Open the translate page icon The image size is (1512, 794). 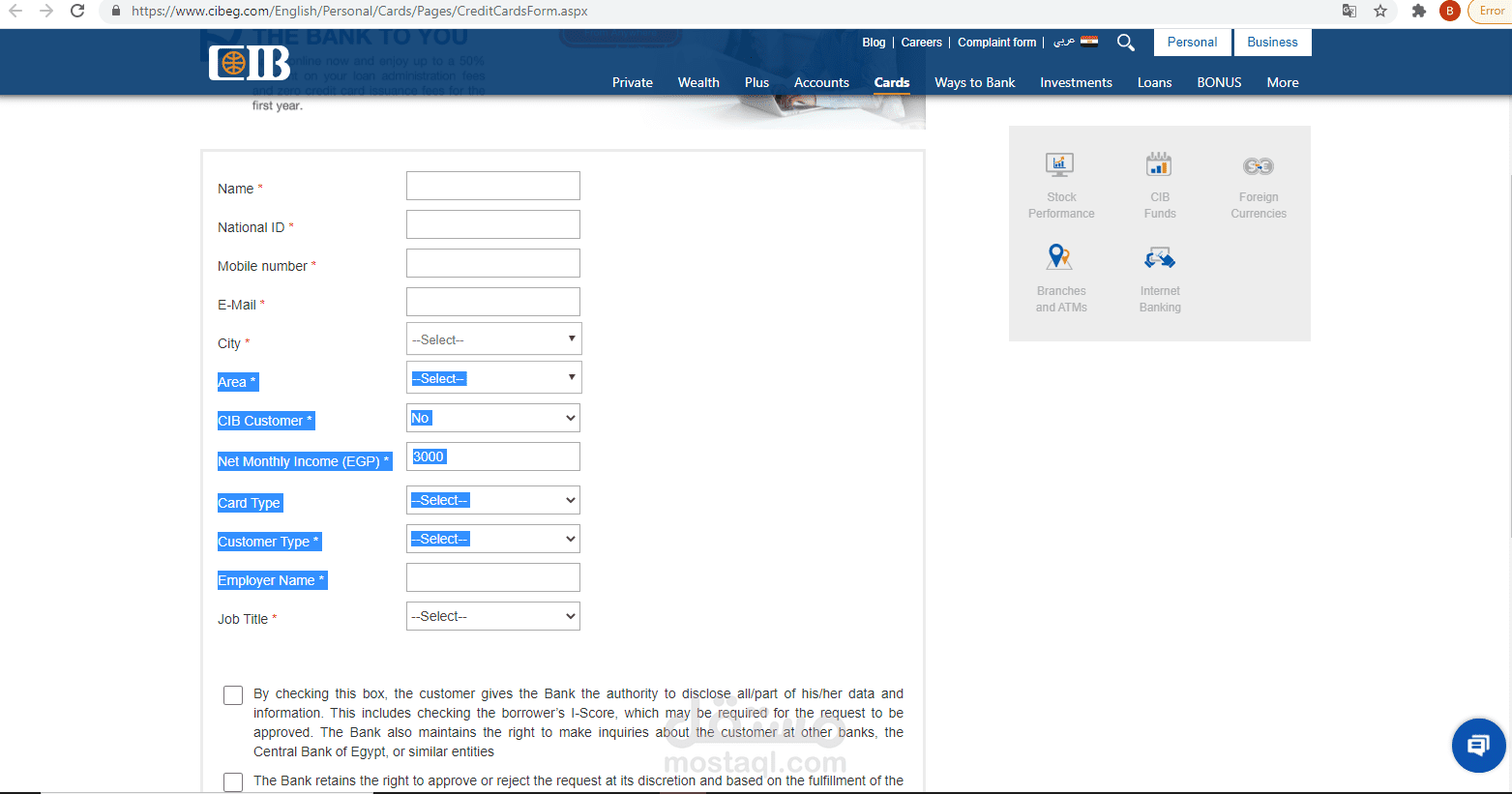(1349, 12)
